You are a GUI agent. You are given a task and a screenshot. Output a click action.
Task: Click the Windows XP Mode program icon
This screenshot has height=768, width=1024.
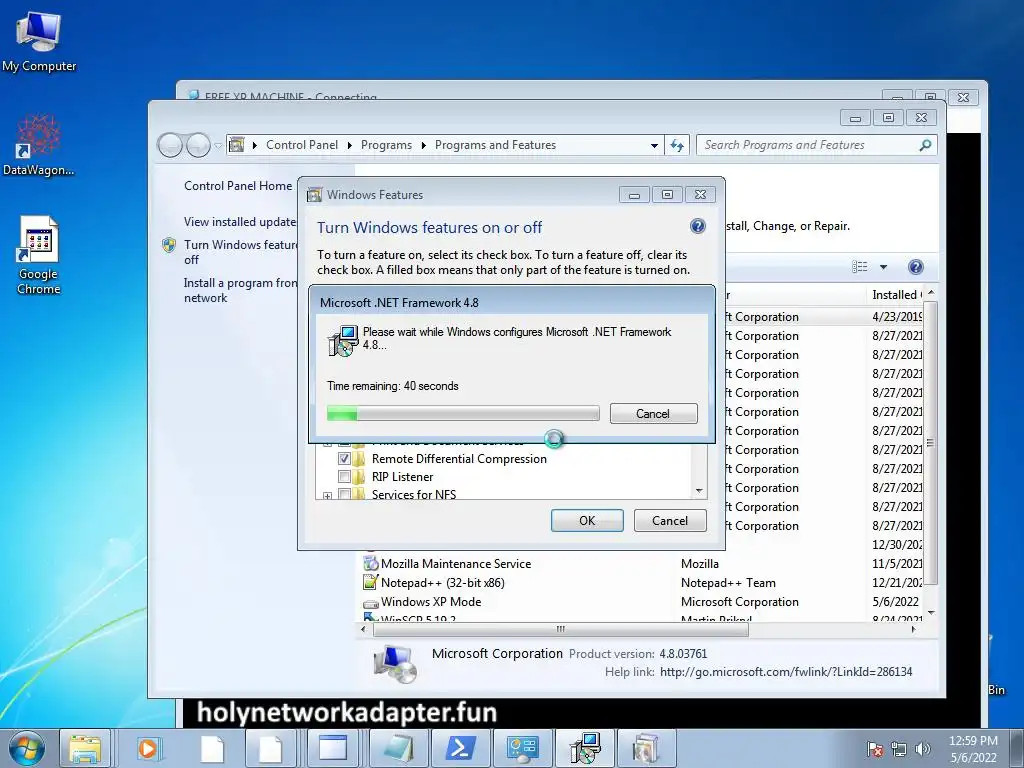[370, 603]
